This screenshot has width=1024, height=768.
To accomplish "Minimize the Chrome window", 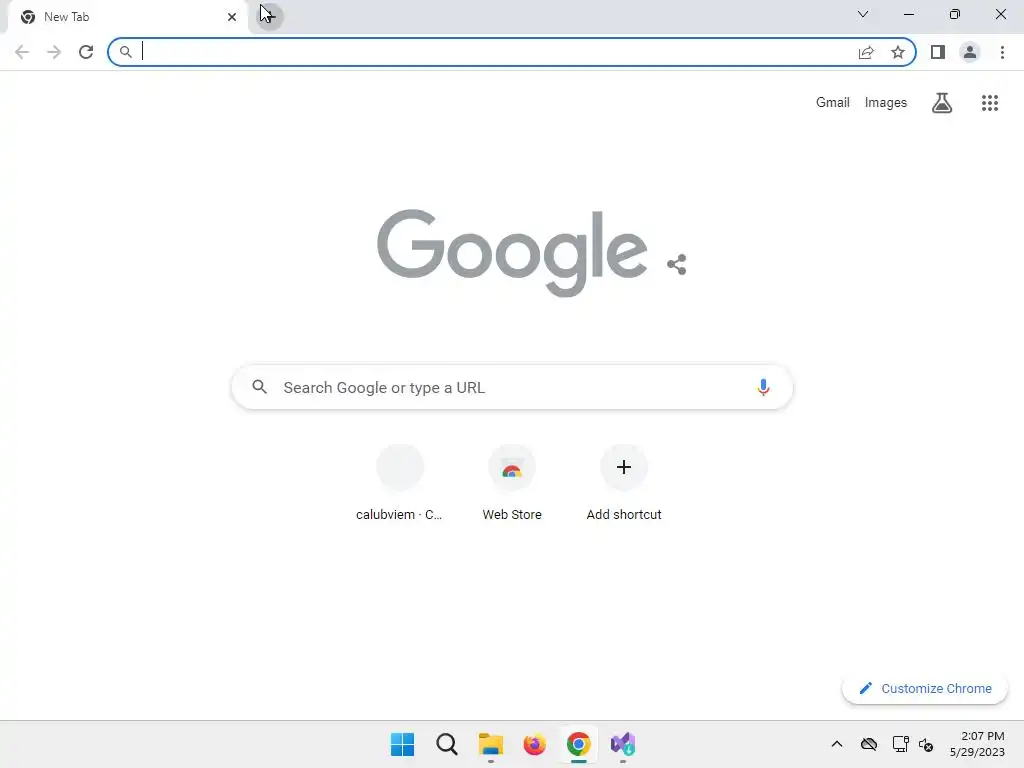I will 908,14.
